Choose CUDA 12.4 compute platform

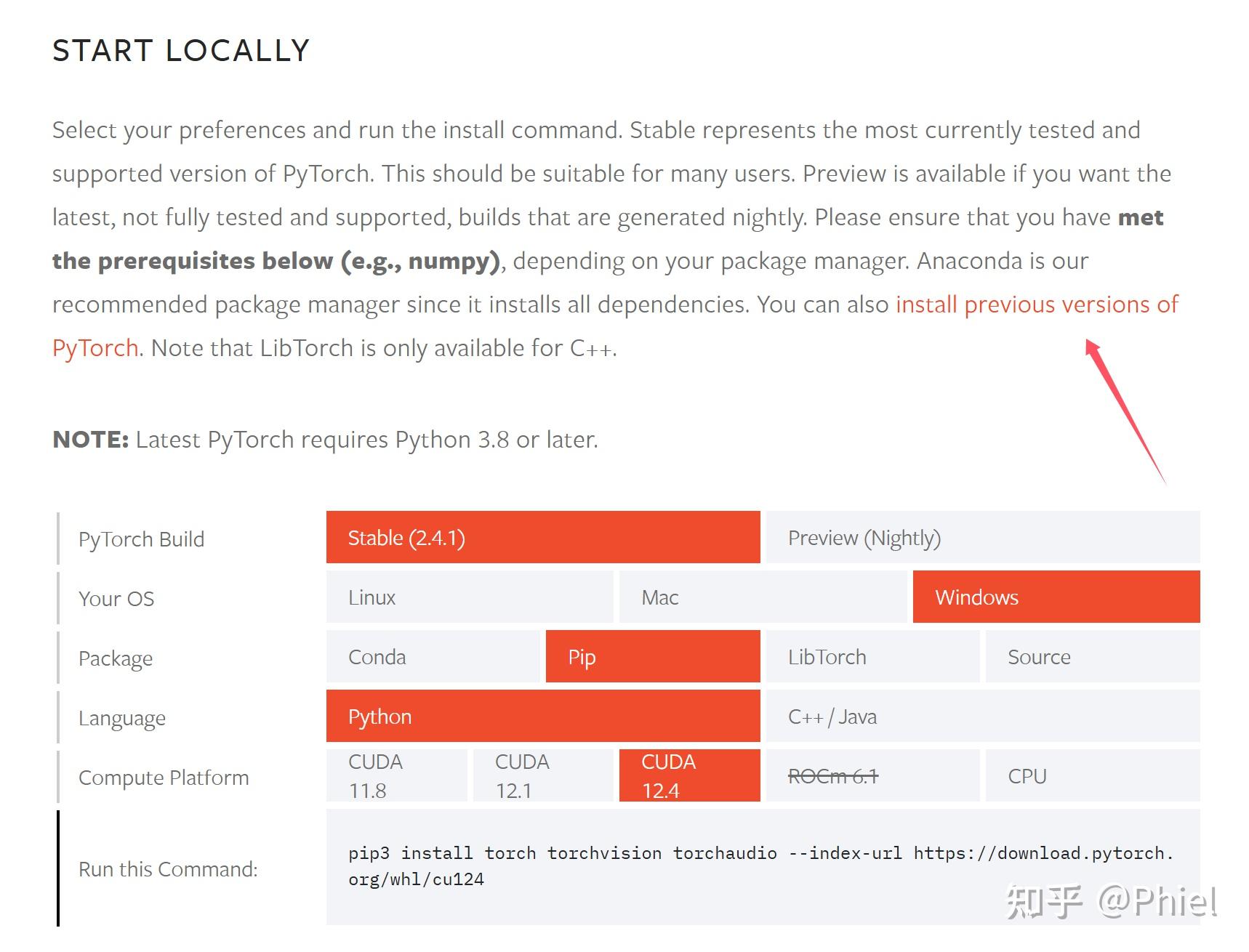(689, 776)
